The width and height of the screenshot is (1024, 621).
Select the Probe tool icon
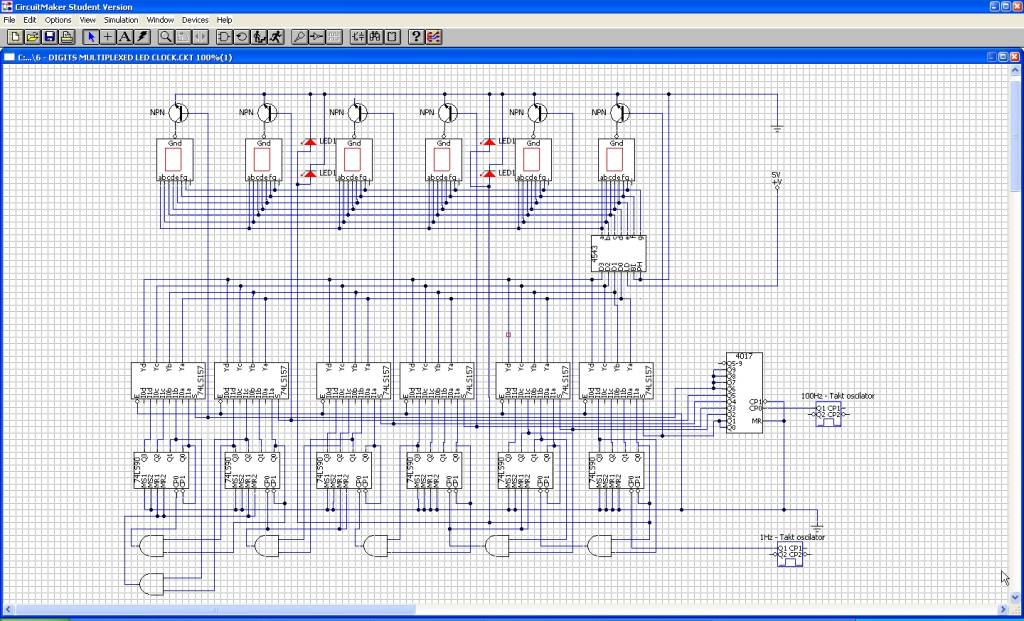pos(300,37)
